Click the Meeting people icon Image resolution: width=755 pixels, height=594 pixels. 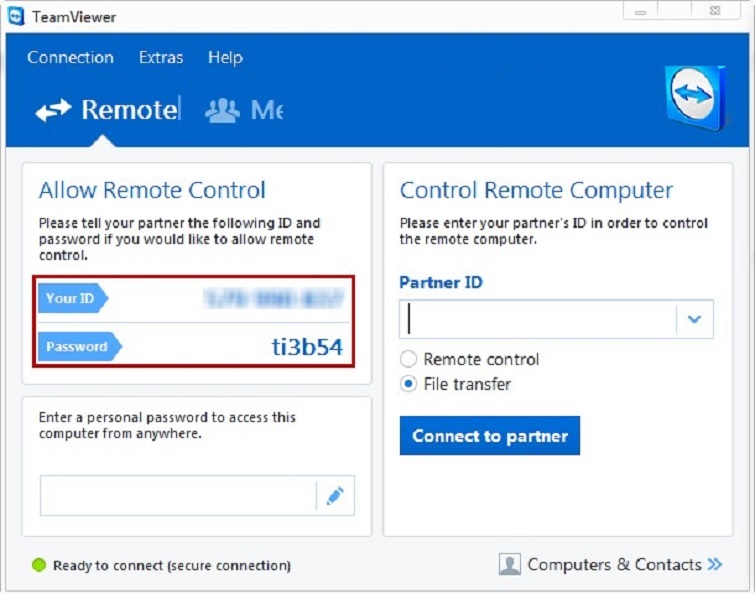(222, 110)
